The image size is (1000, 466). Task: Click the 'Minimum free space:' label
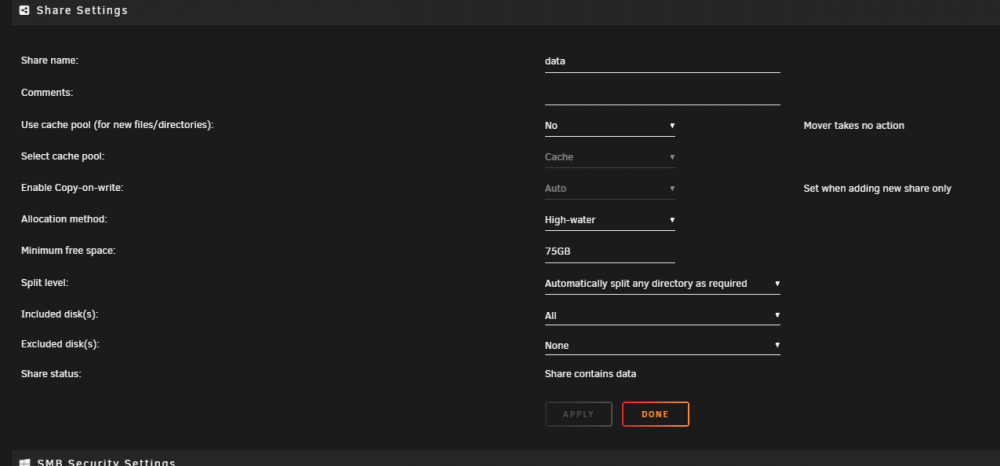click(68, 251)
